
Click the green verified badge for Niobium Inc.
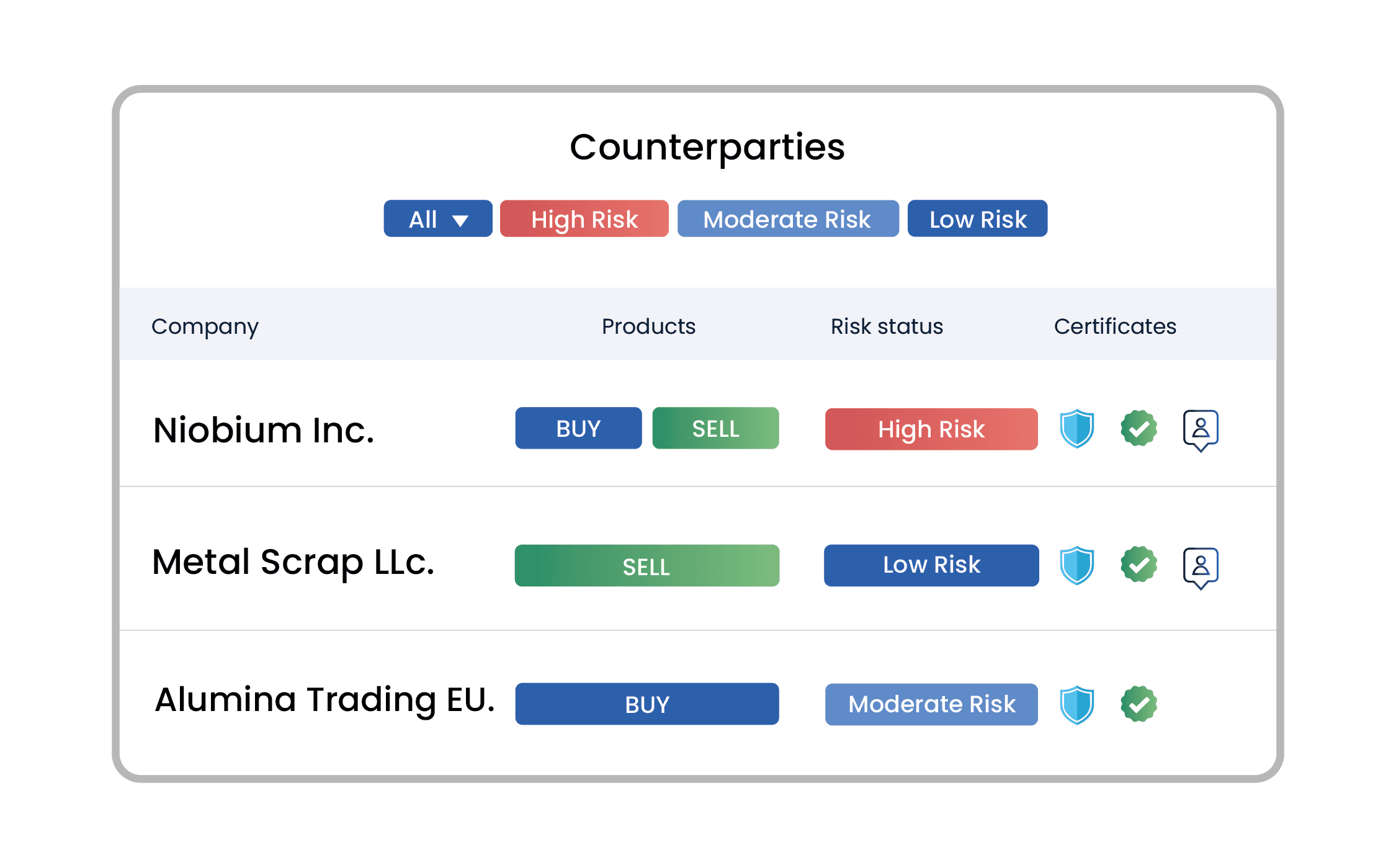click(1139, 428)
